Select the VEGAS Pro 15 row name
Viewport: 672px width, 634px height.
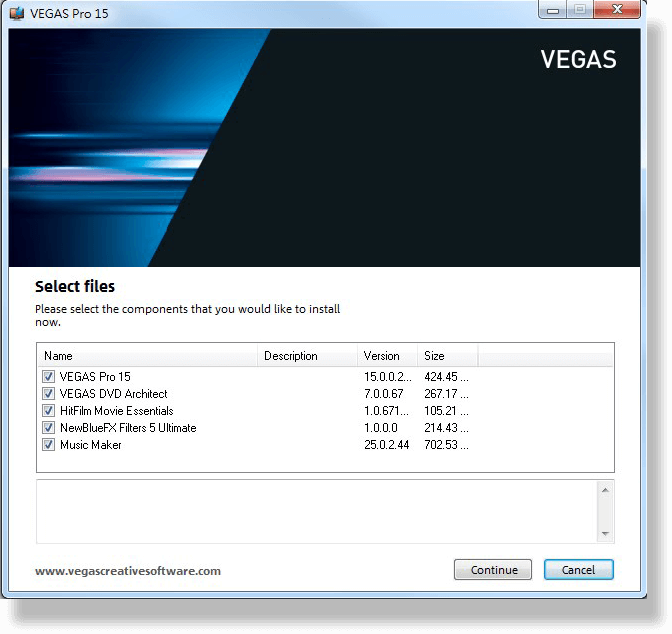coord(95,377)
